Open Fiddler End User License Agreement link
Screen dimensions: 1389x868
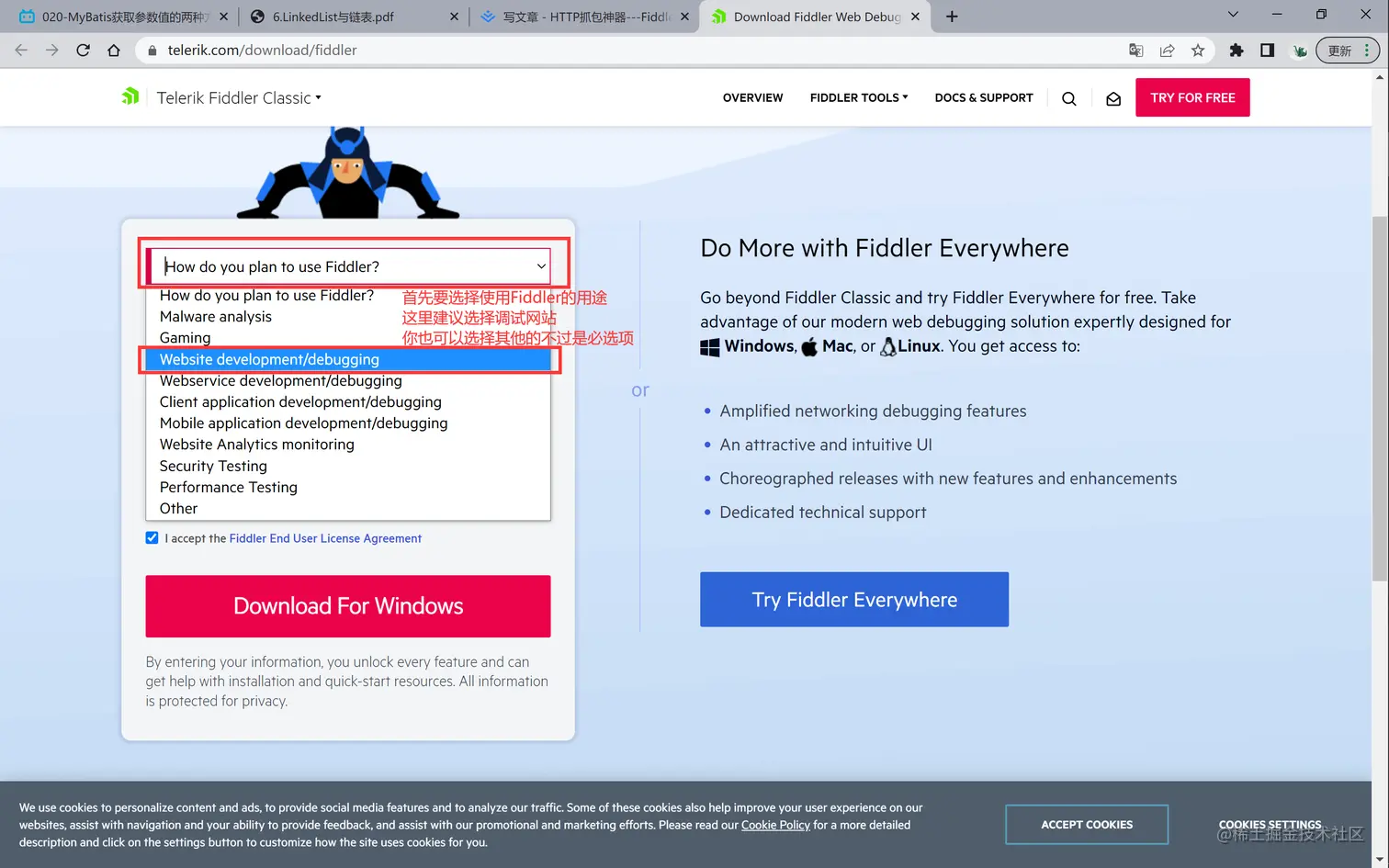pyautogui.click(x=325, y=538)
